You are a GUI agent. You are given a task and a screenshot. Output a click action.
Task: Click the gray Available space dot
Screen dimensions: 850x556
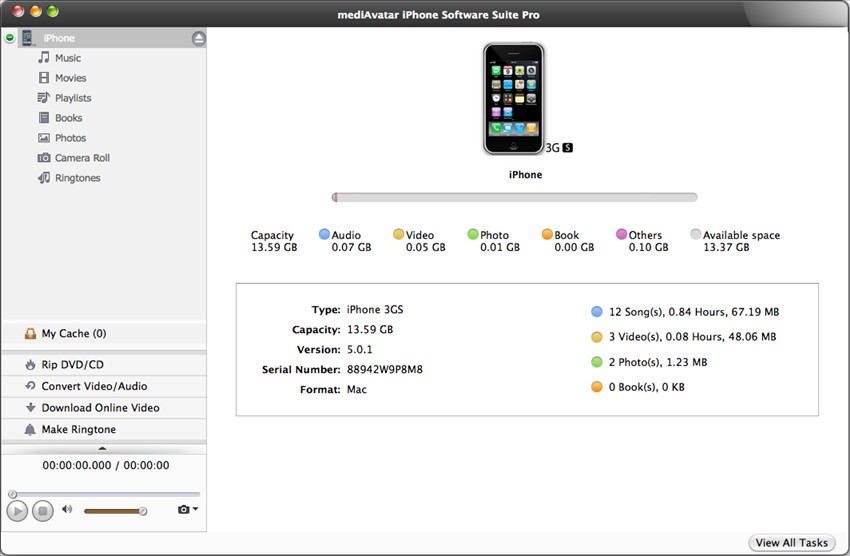(x=696, y=234)
